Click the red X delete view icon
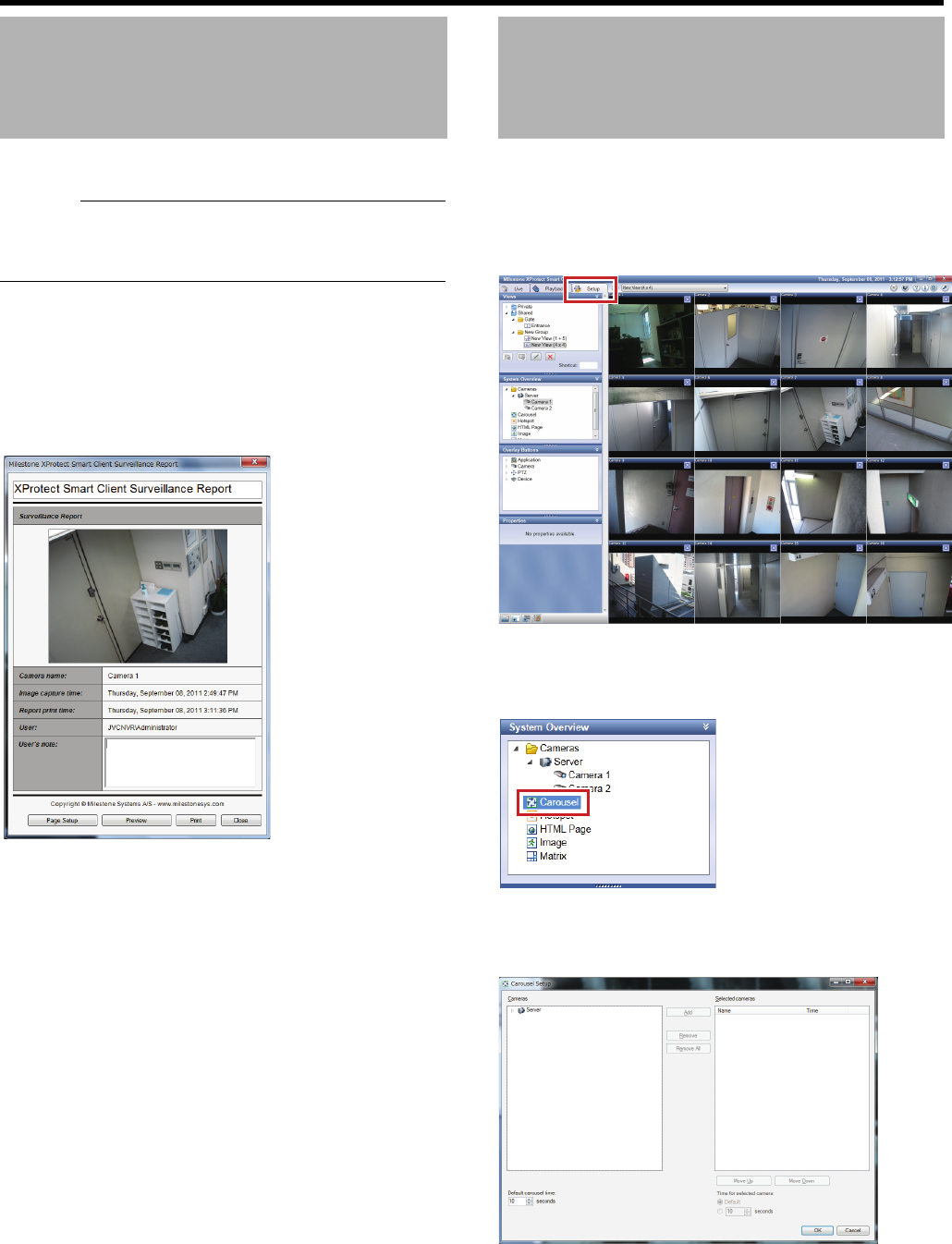Viewport: 952px width, 1244px height. tap(550, 357)
